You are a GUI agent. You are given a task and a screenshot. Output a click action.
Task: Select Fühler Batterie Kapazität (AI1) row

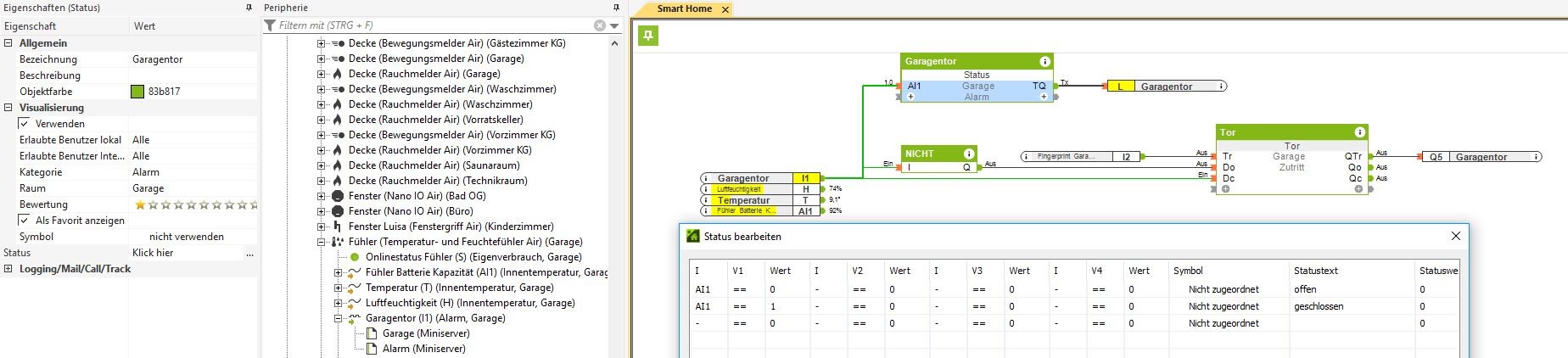click(x=487, y=272)
